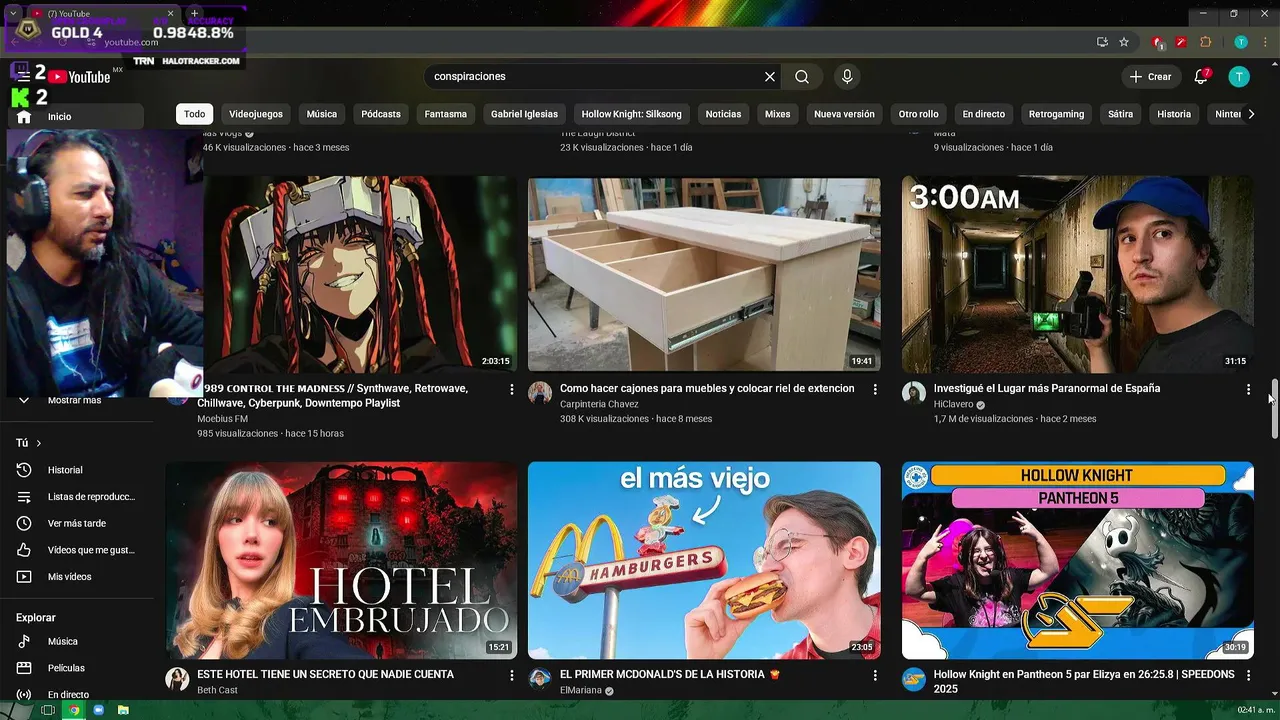
Task: Click the page vertical scrollbar thumb
Action: click(1274, 408)
